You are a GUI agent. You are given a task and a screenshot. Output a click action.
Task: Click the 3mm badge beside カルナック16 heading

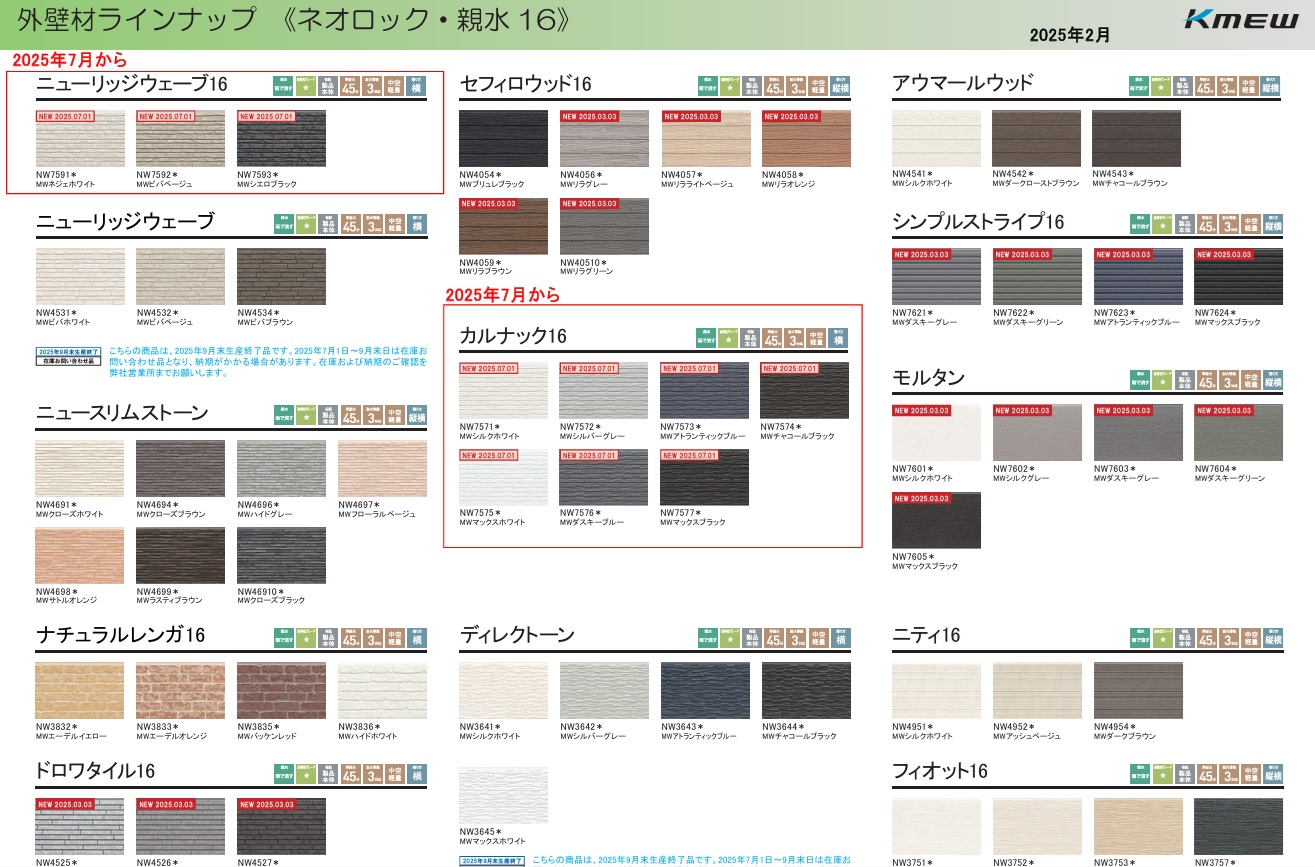point(794,338)
